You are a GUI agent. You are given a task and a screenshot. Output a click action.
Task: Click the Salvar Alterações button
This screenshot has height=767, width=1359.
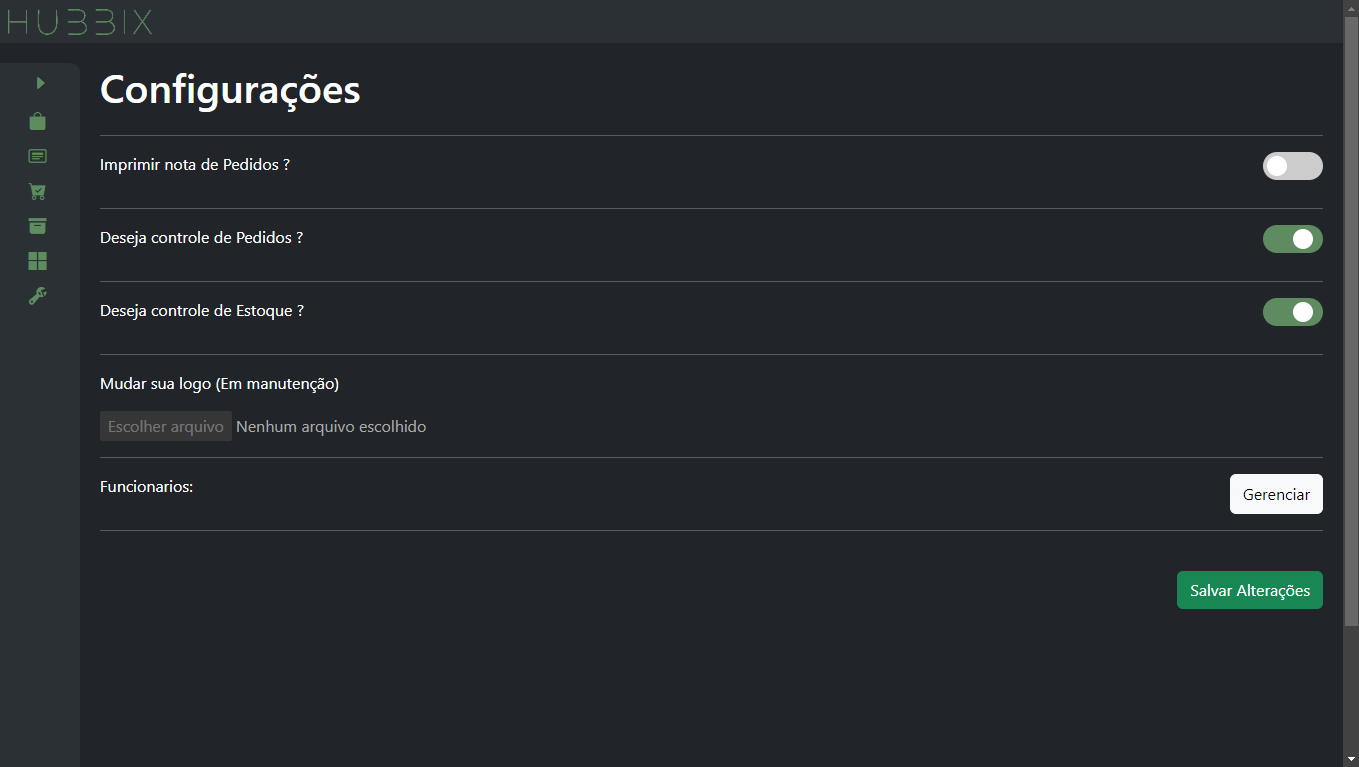tap(1250, 590)
